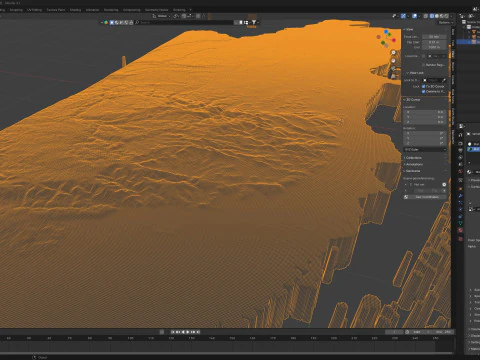Open the Tool properties tab icon
This screenshot has width=480, height=360.
point(460,135)
